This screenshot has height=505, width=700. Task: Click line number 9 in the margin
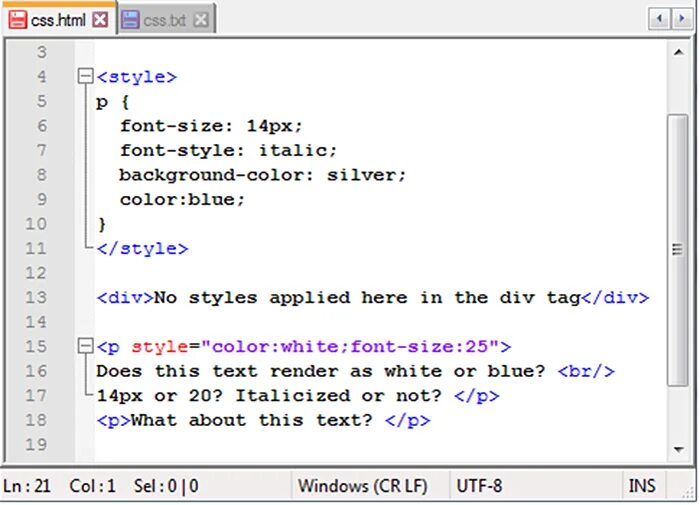41,199
